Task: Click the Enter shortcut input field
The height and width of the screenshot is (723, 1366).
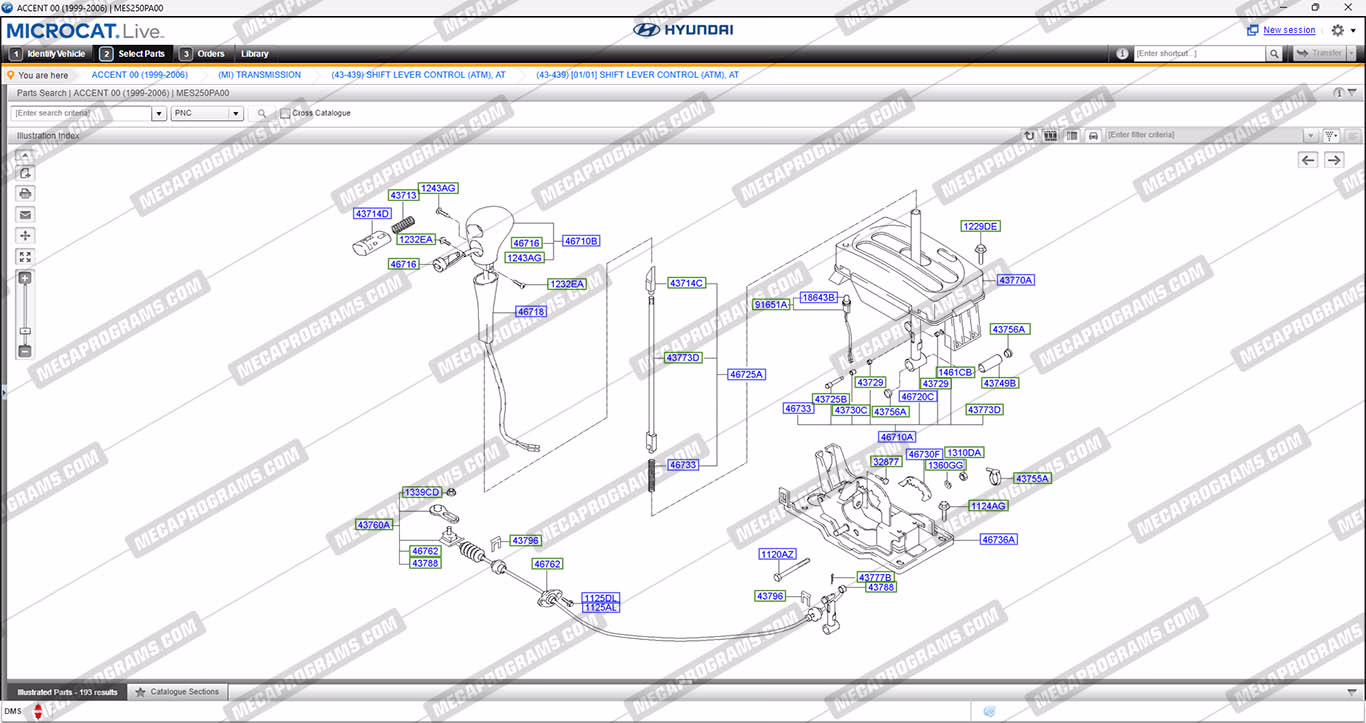Action: 1199,54
